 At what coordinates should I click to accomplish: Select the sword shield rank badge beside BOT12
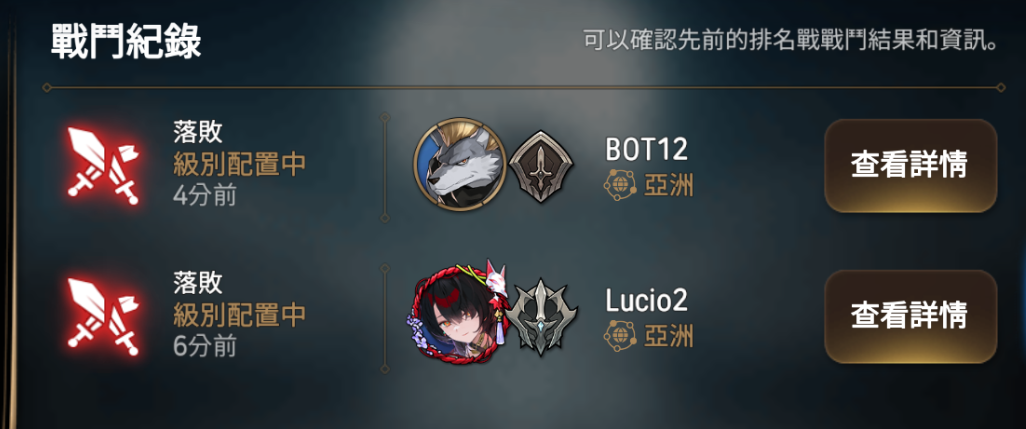[x=540, y=166]
